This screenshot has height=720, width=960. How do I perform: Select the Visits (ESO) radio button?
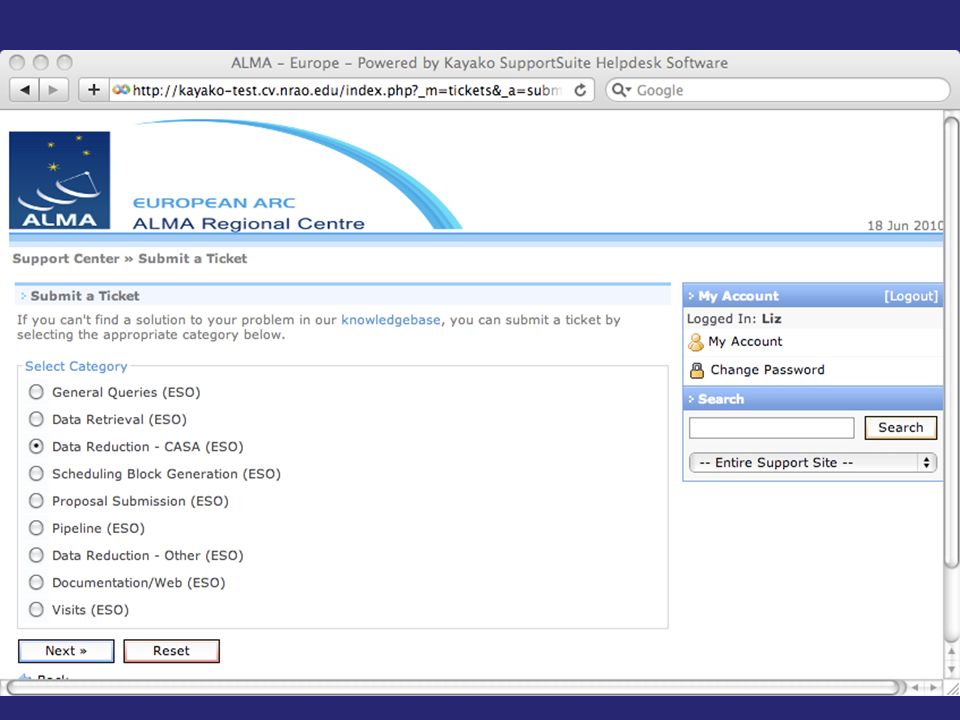tap(36, 609)
